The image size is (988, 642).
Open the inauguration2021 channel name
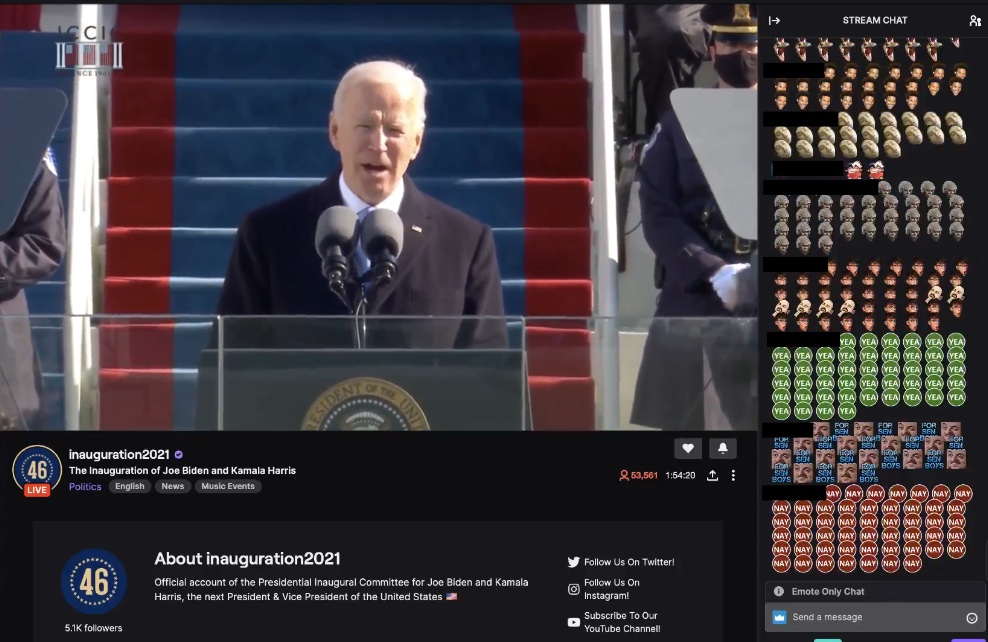(119, 454)
